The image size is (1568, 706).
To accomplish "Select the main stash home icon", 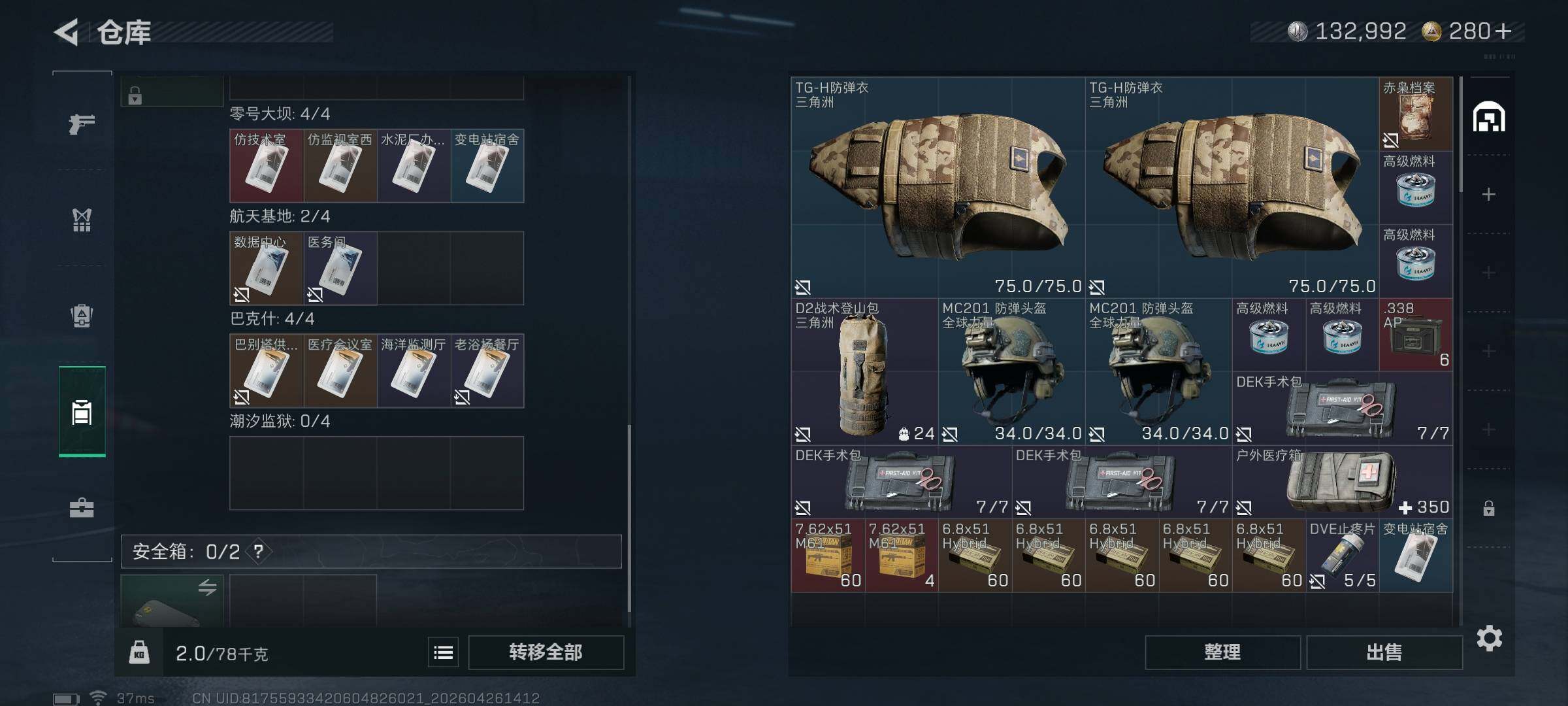I will click(x=1489, y=117).
